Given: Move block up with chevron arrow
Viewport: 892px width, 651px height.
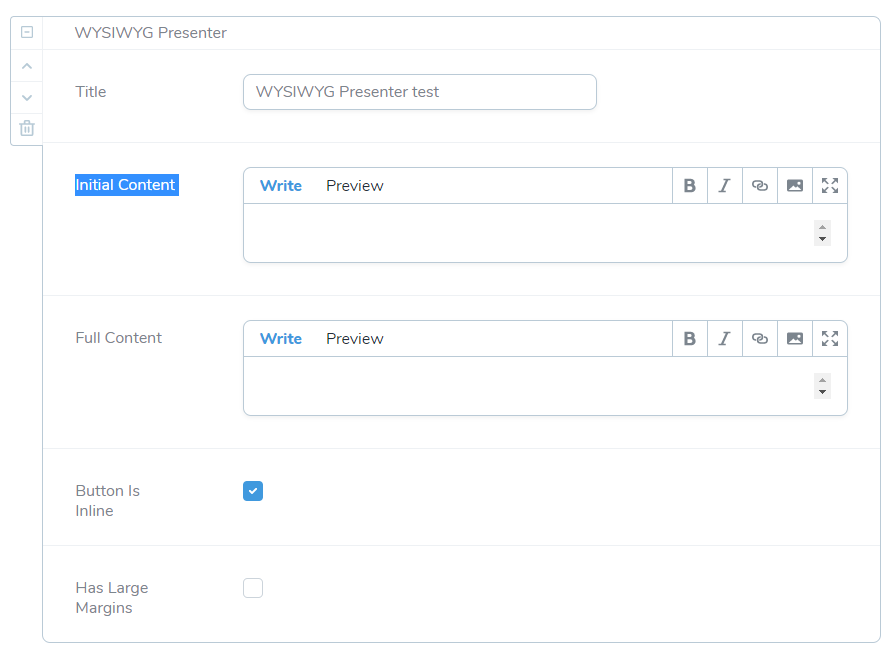Looking at the screenshot, I should (x=27, y=66).
